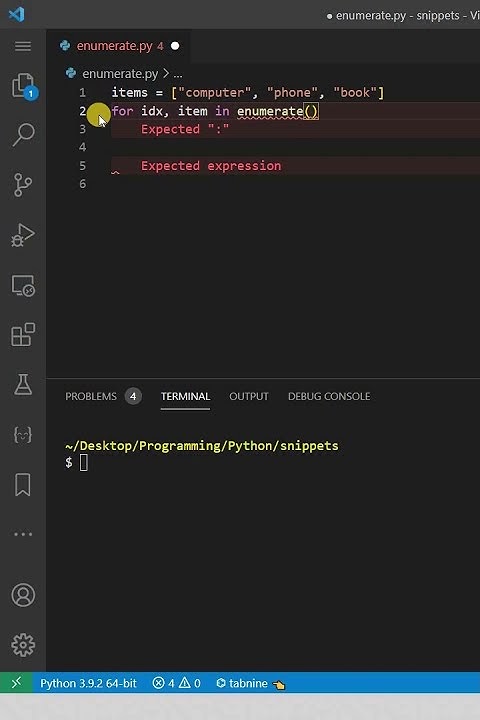Open the Extensions view
The width and height of the screenshot is (480, 720).
click(23, 335)
